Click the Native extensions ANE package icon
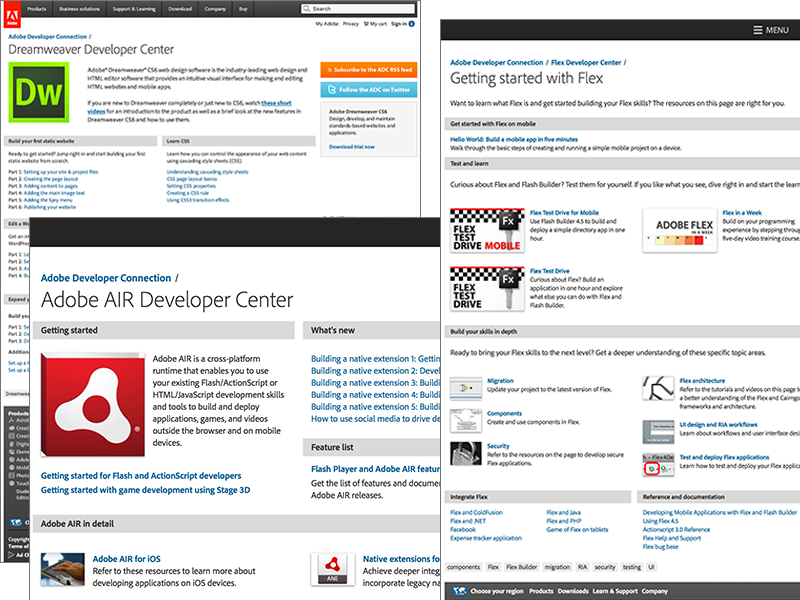Viewport: 800px width, 600px height. [x=336, y=567]
